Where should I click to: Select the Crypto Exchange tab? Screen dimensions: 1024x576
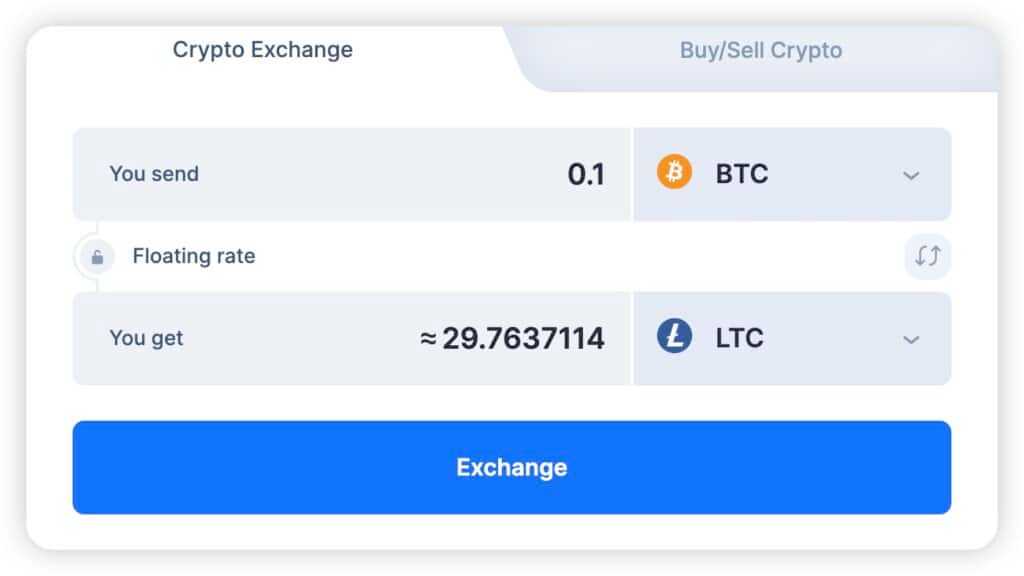(x=262, y=50)
